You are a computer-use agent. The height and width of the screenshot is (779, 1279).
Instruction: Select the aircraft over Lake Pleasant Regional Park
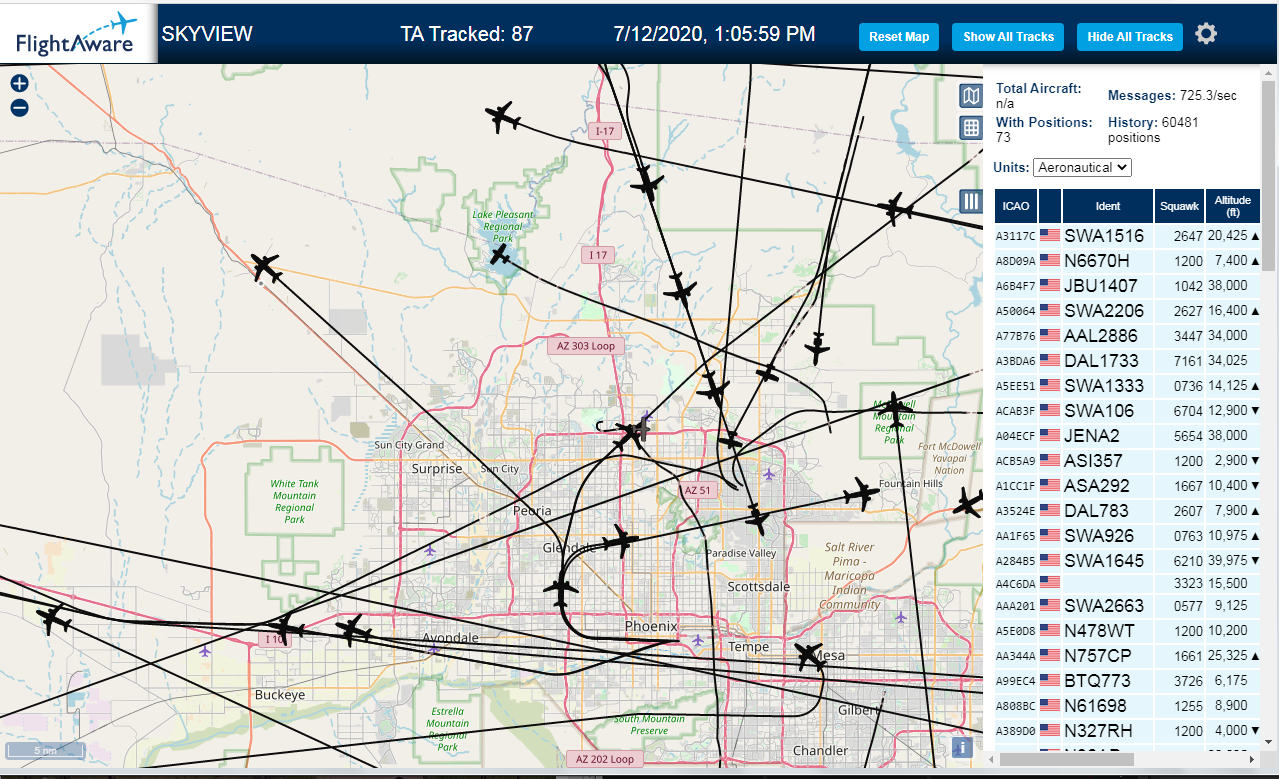(x=499, y=255)
